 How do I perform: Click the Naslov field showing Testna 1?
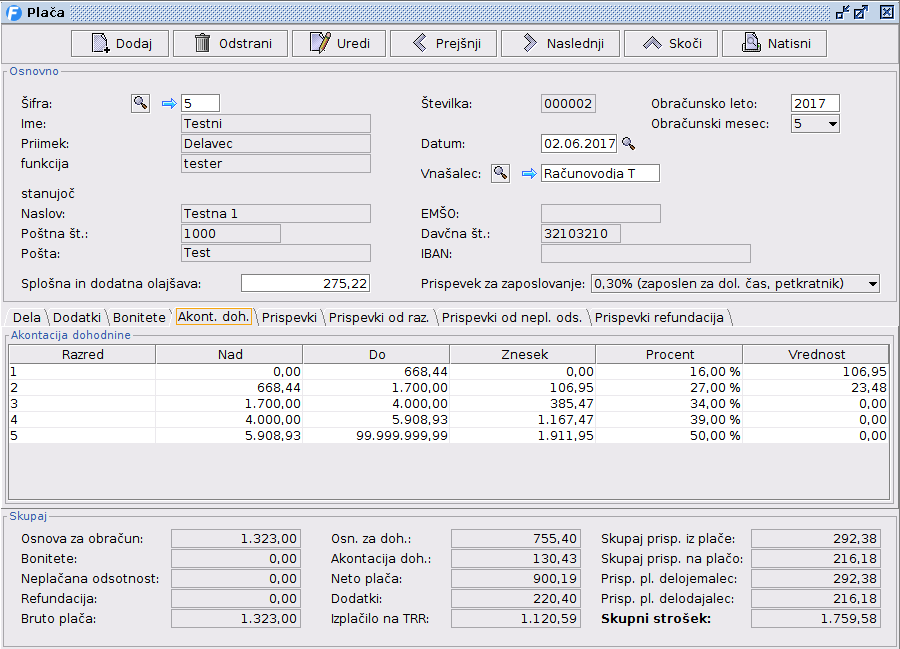pos(276,213)
